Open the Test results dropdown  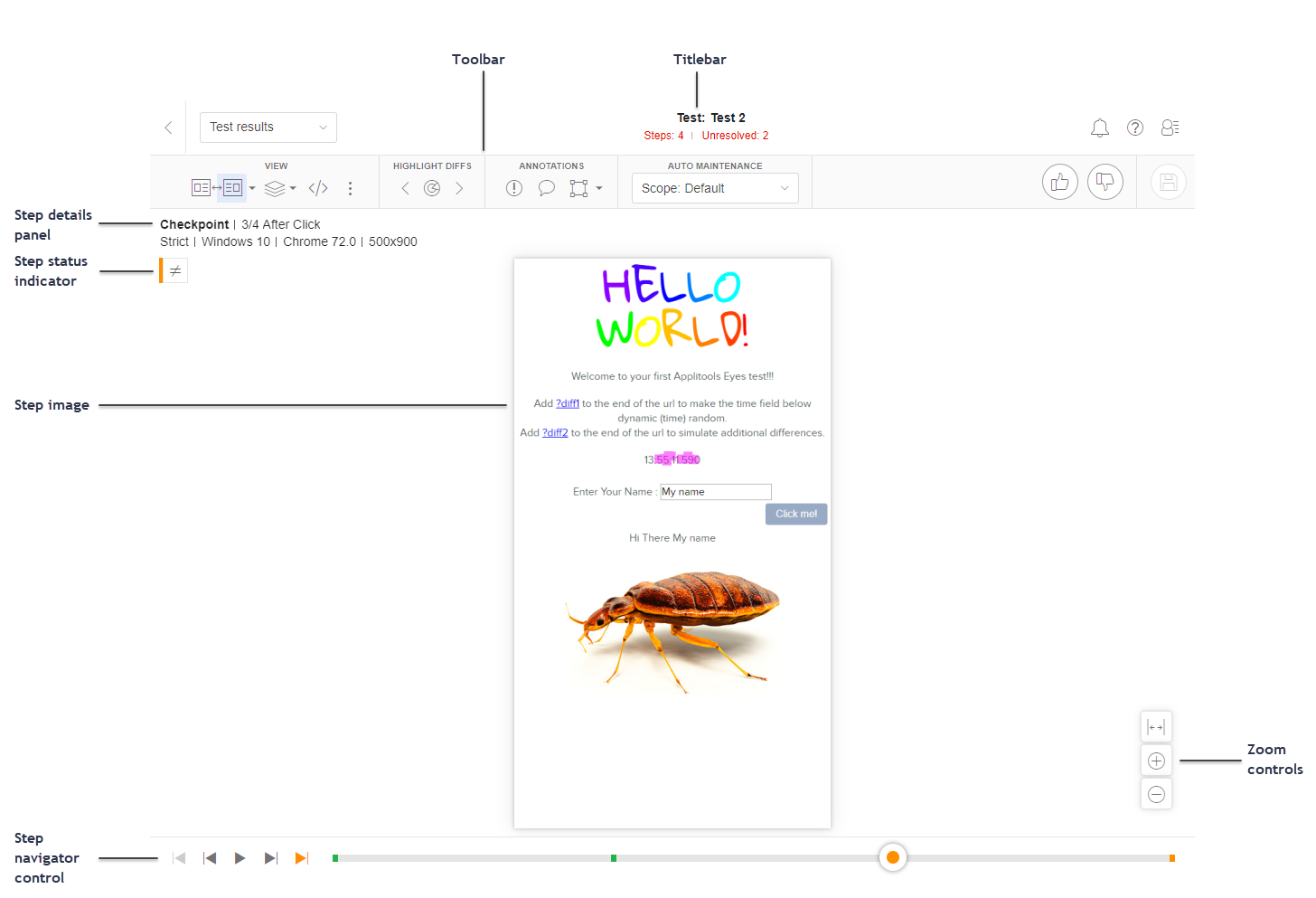pyautogui.click(x=268, y=128)
